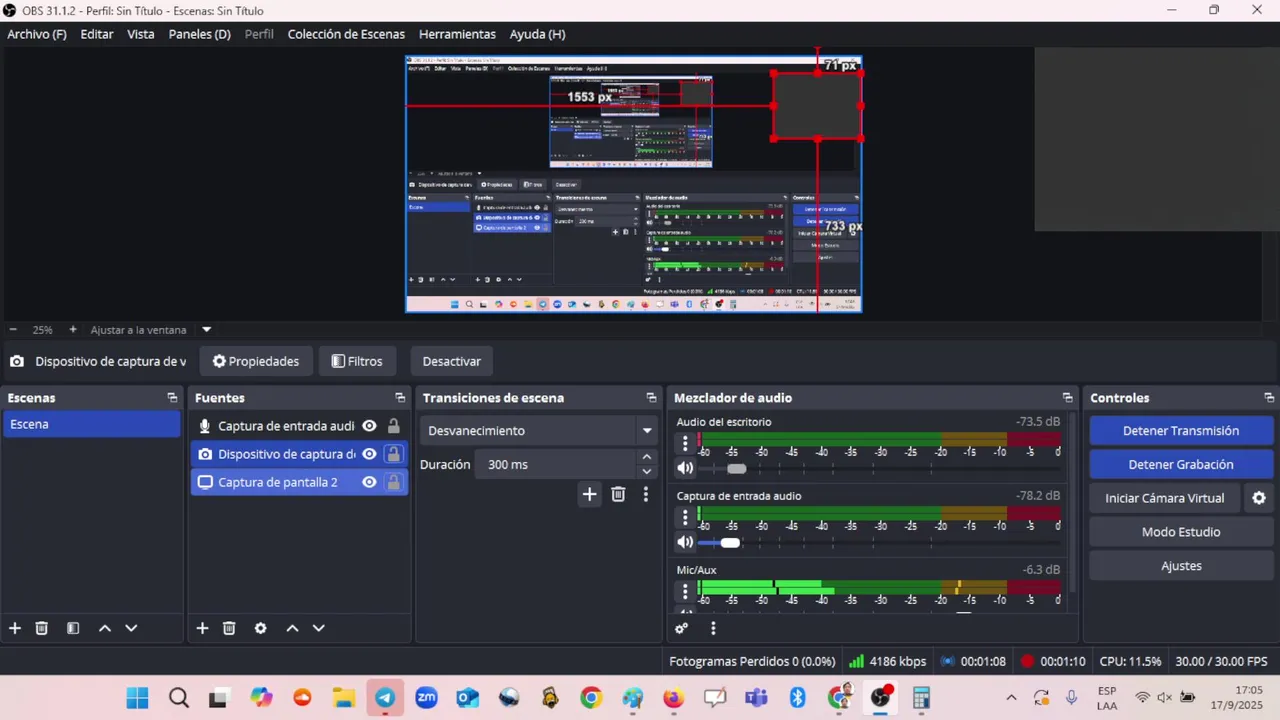The width and height of the screenshot is (1280, 720).
Task: Open source properties gear in the Fuentes toolbar
Action: pos(260,628)
